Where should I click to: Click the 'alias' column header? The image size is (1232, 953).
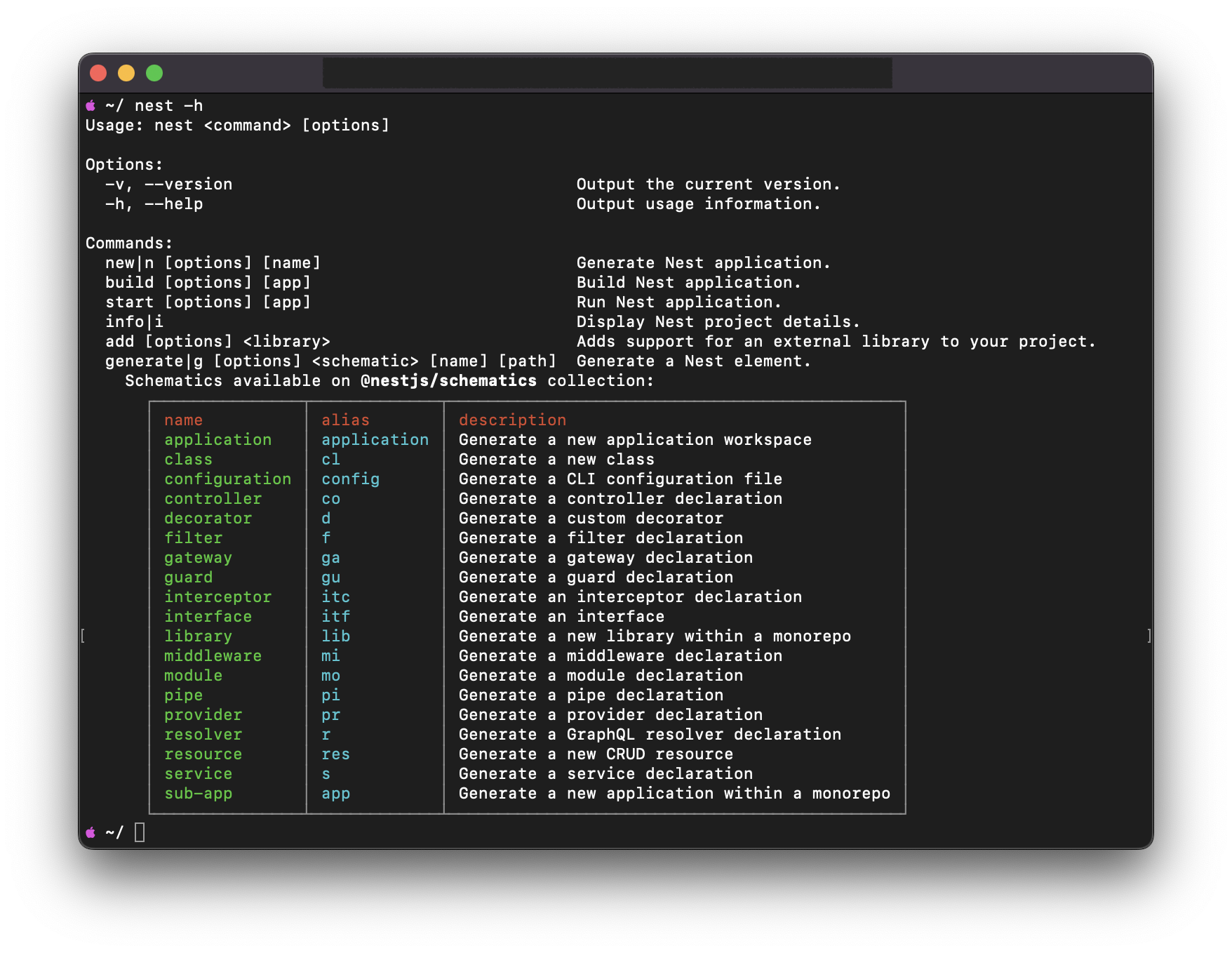pyautogui.click(x=346, y=420)
